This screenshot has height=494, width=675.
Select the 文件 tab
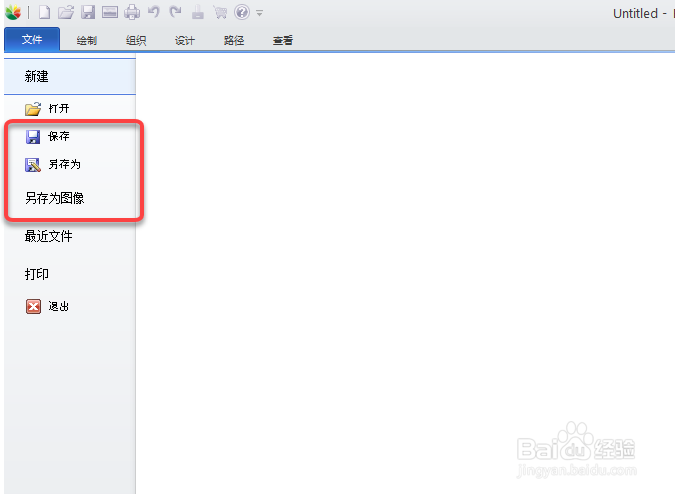(x=32, y=40)
